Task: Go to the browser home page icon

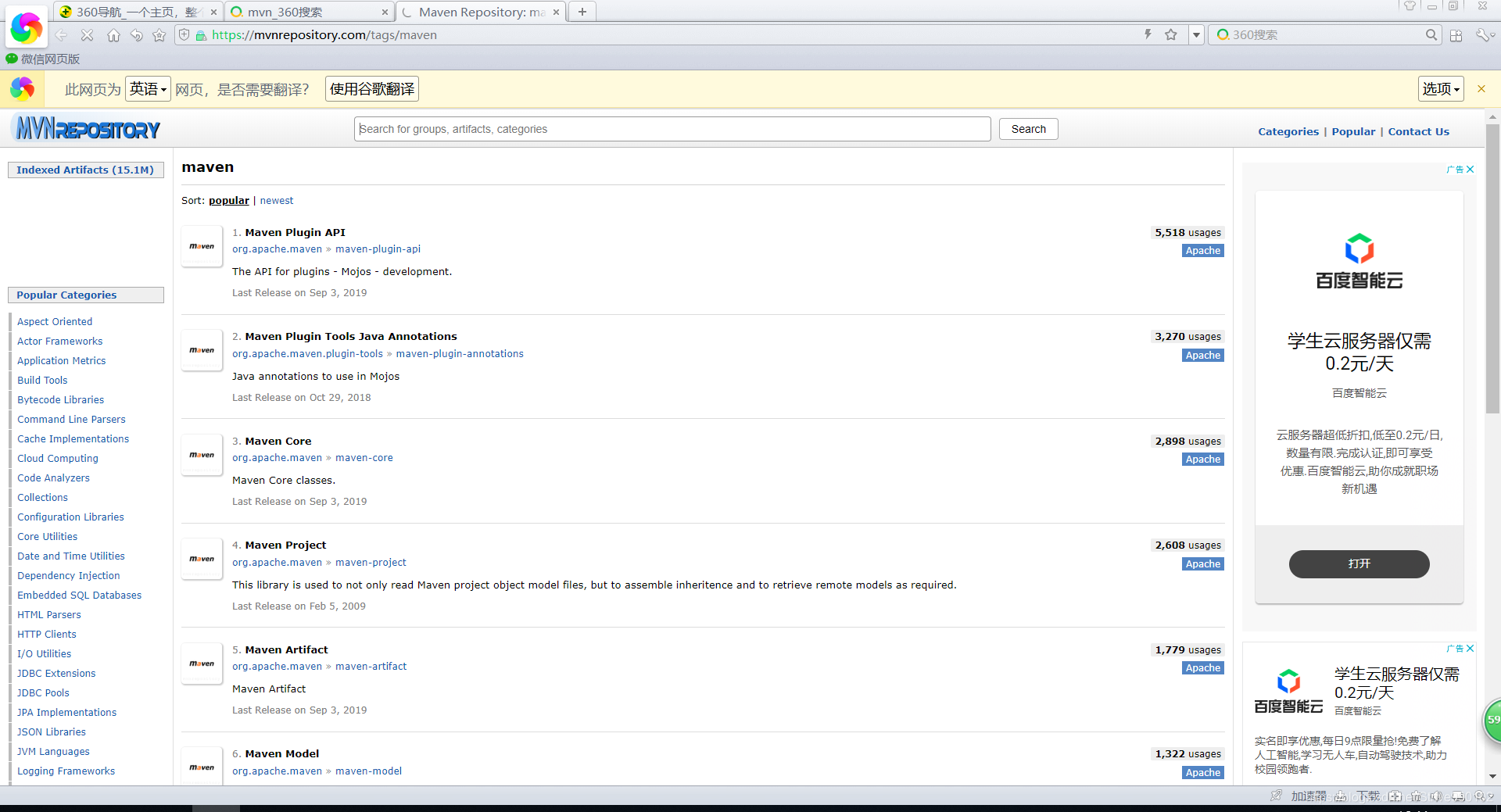Action: [x=113, y=35]
